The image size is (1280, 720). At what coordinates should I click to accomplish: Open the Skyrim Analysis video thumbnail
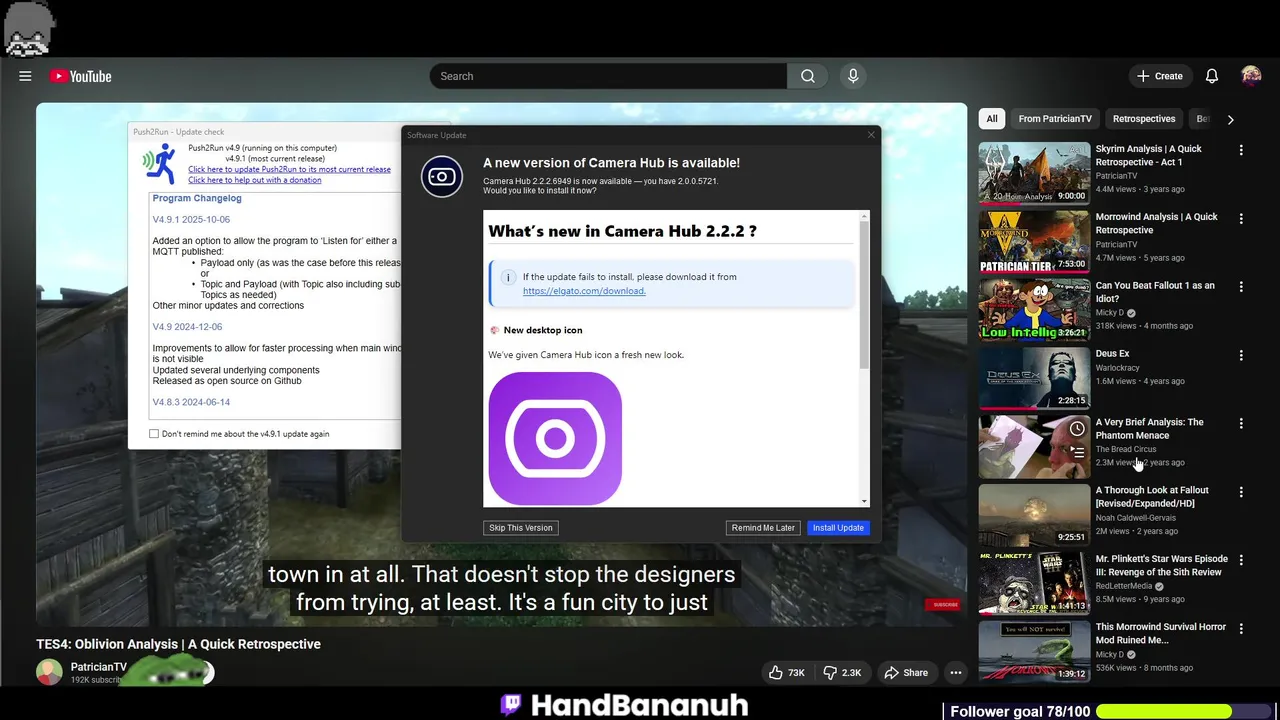tap(1034, 172)
